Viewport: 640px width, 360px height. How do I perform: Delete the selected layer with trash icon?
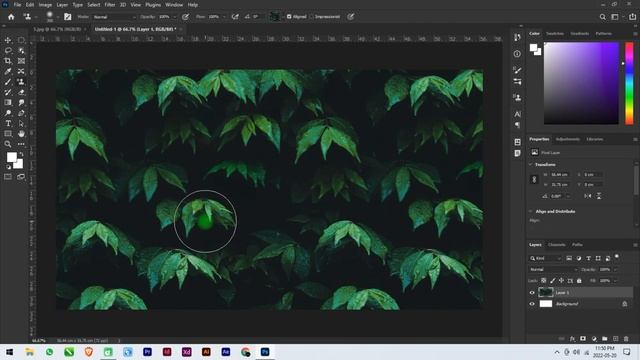626,339
